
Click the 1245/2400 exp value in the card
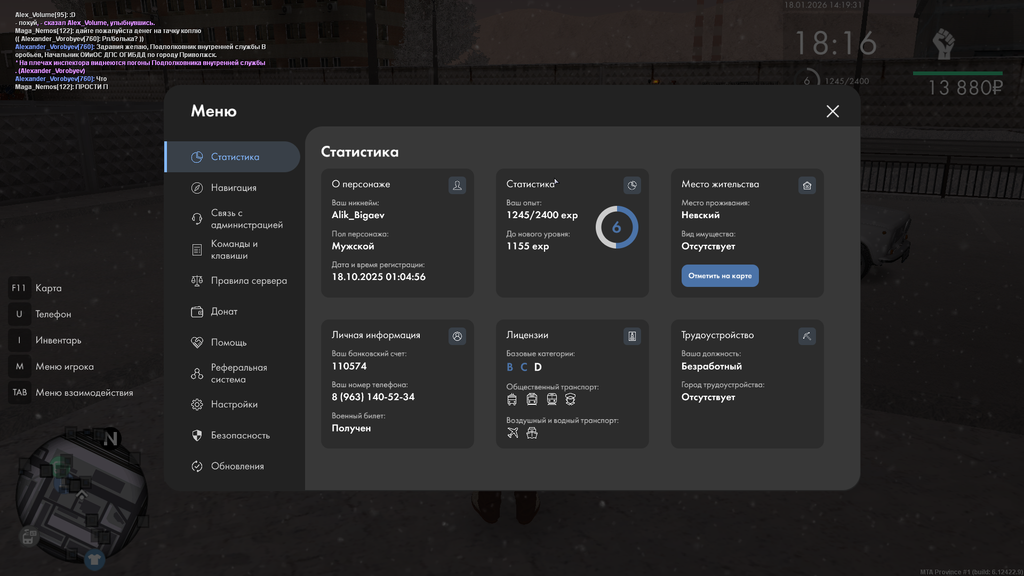click(x=542, y=215)
